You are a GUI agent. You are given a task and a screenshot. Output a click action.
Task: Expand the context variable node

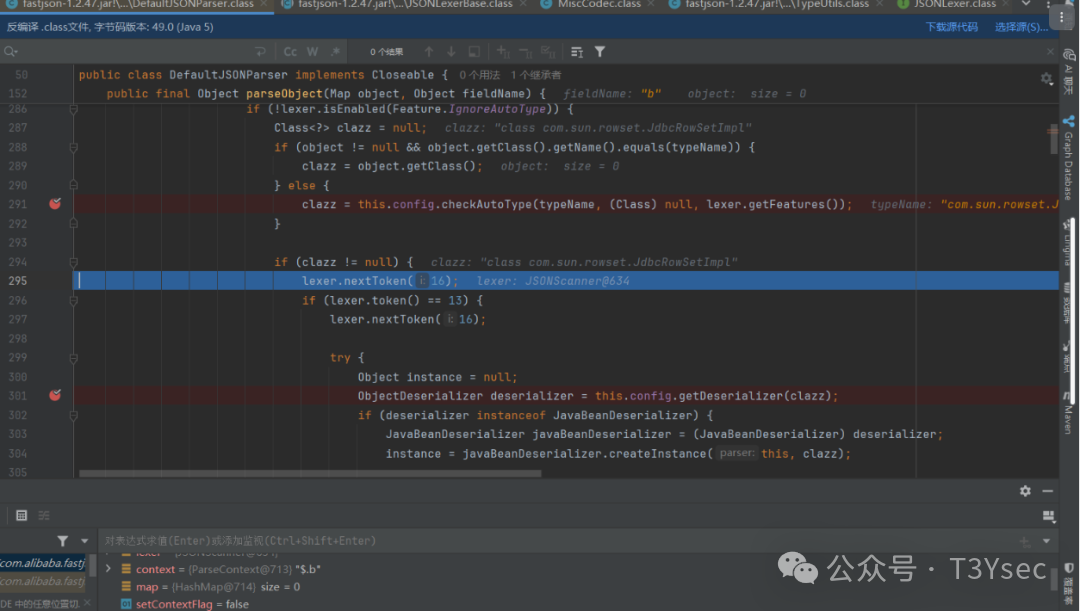pyautogui.click(x=108, y=569)
